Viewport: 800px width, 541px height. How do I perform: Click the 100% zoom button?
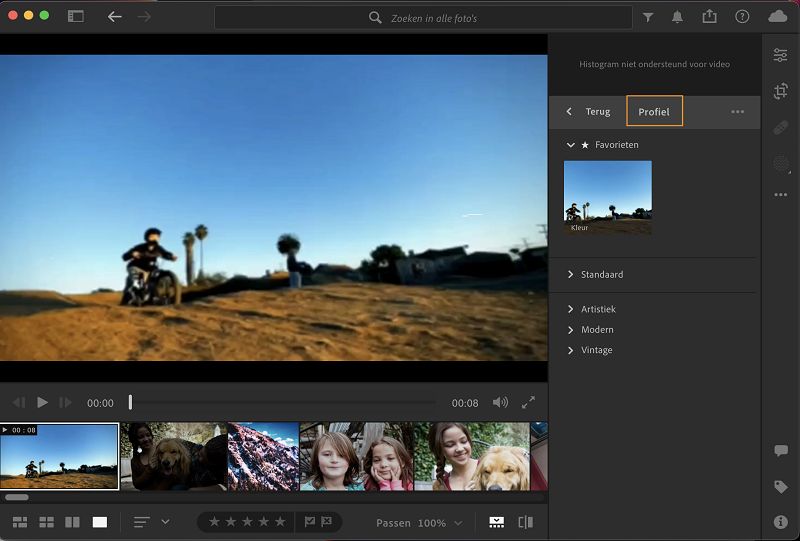(432, 523)
